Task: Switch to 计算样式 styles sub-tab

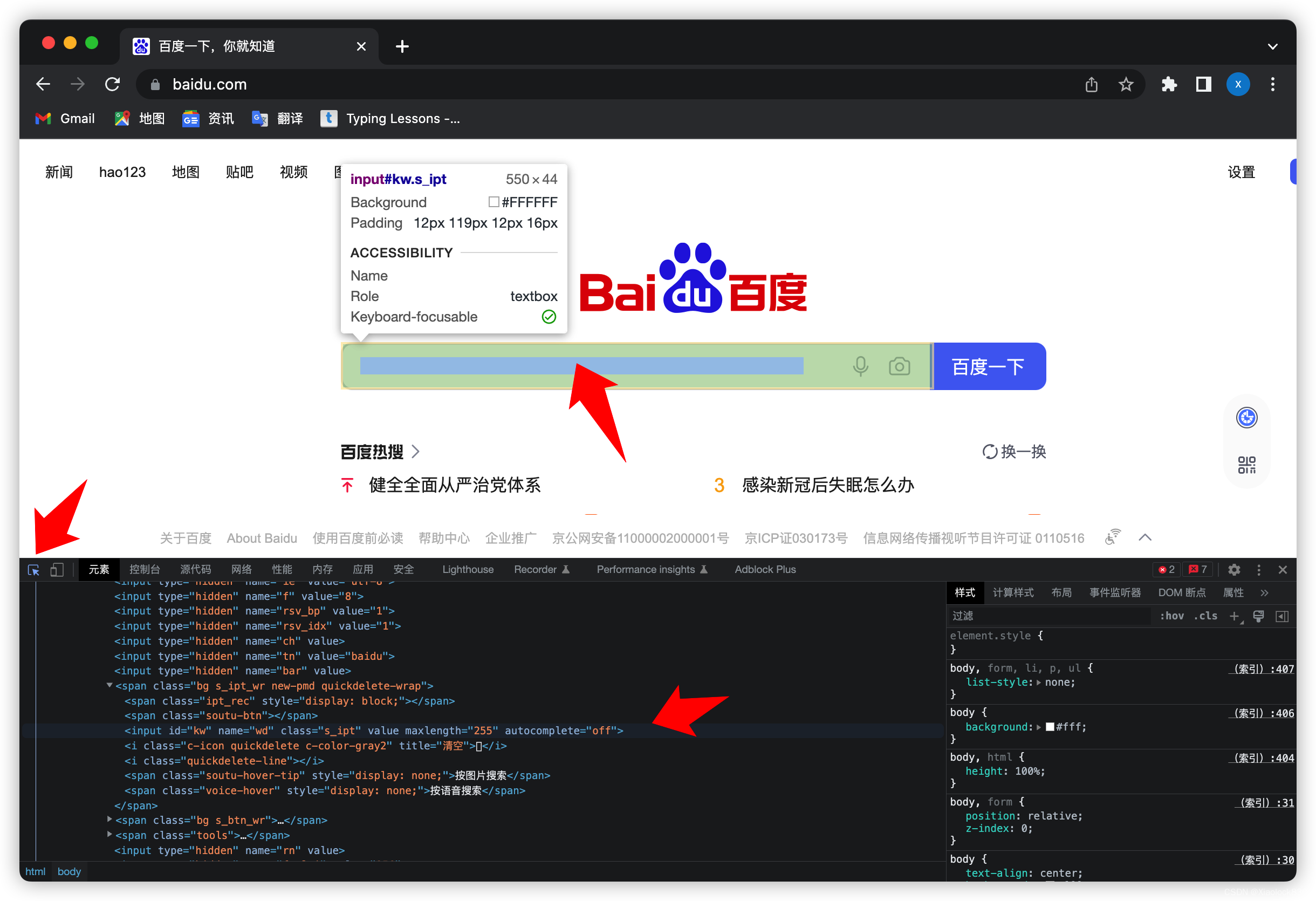Action: click(1013, 593)
